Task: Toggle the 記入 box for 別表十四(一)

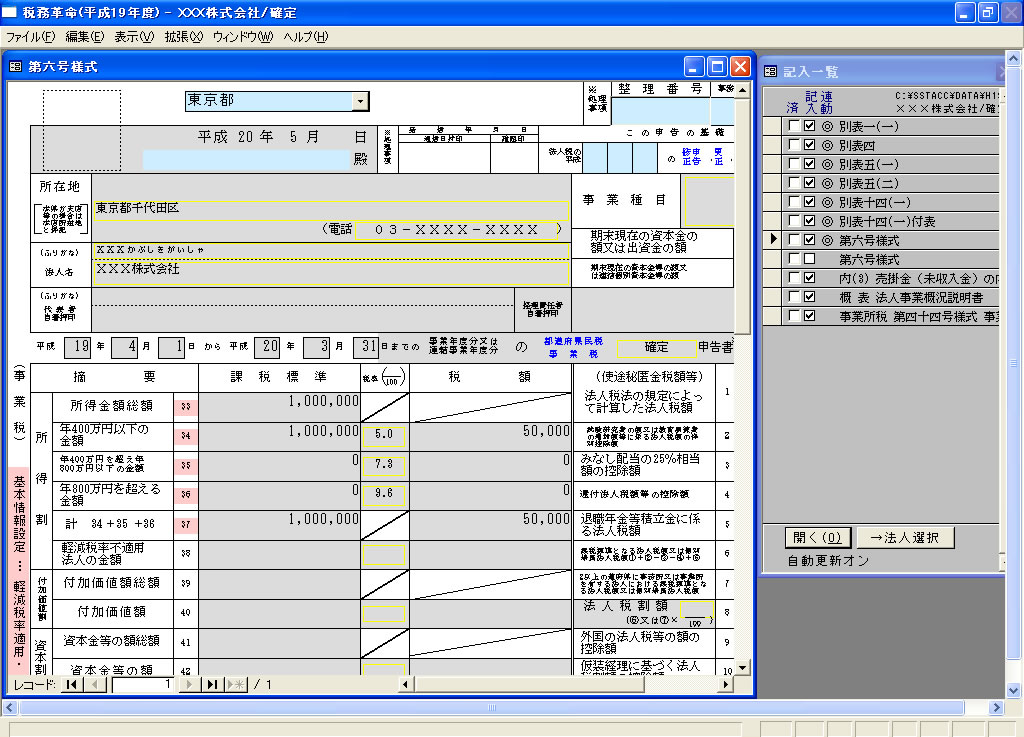Action: [810, 202]
